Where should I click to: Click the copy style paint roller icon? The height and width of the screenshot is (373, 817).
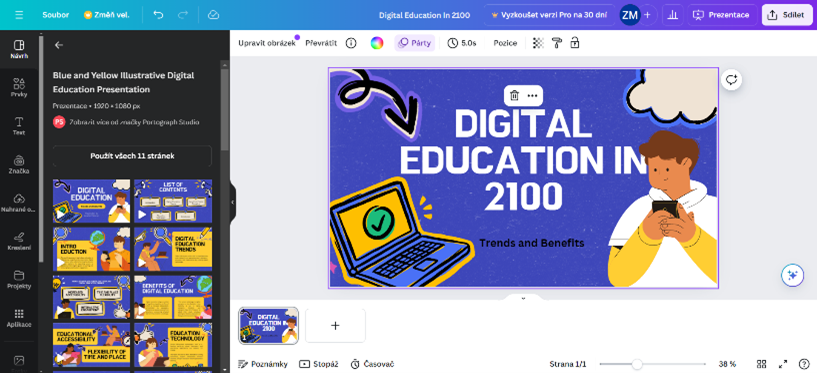[x=557, y=43]
